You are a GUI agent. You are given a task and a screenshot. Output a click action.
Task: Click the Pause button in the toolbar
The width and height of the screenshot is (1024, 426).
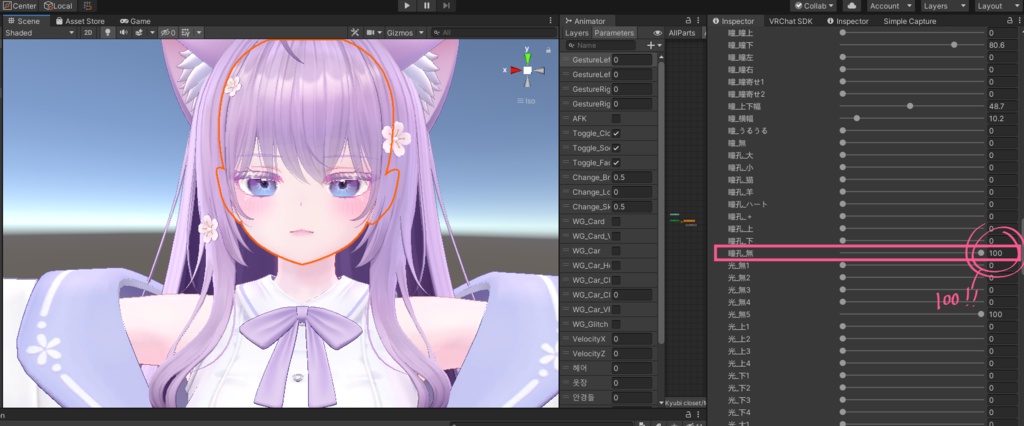tap(426, 6)
